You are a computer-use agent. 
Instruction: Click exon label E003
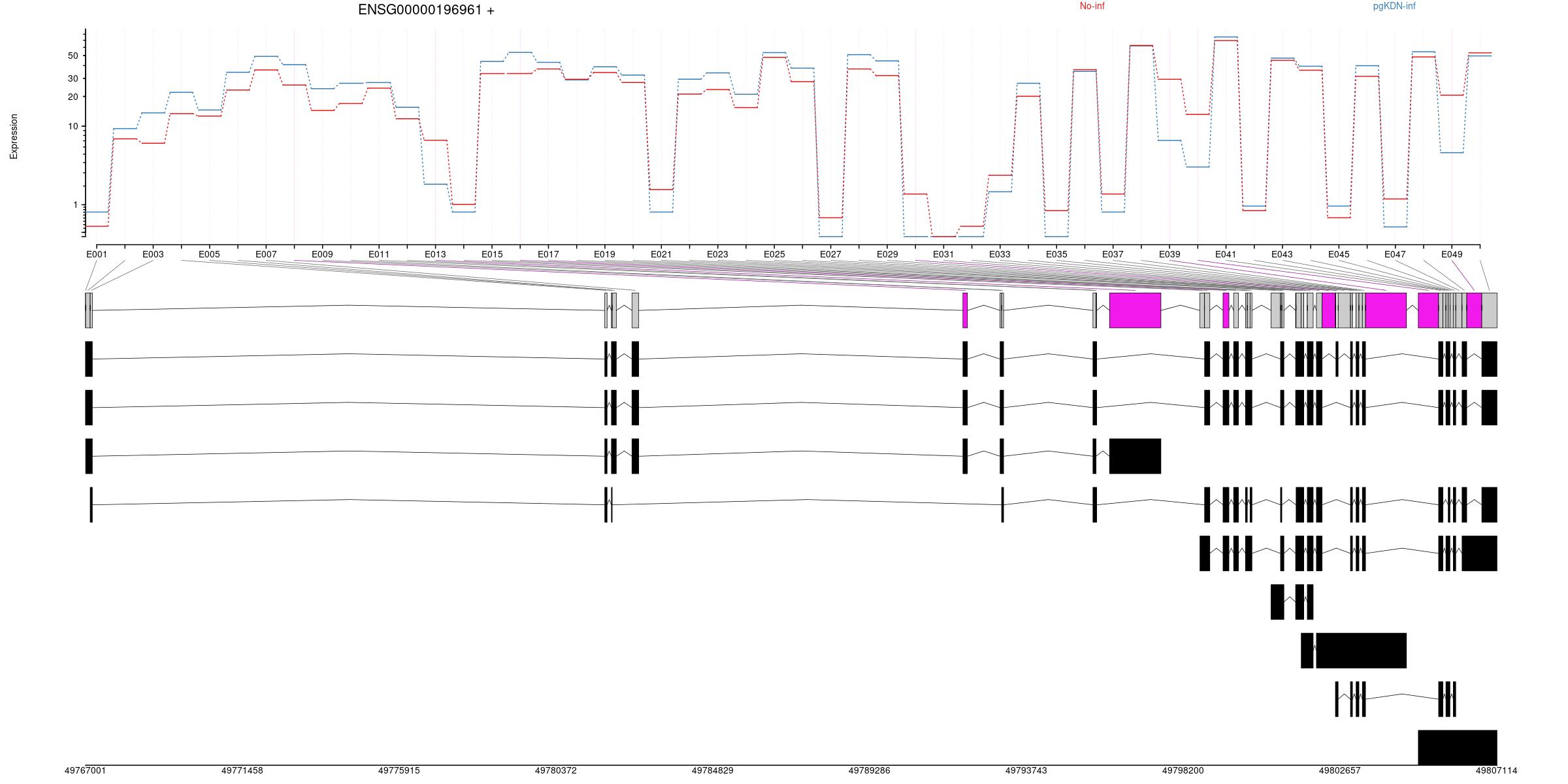(153, 254)
